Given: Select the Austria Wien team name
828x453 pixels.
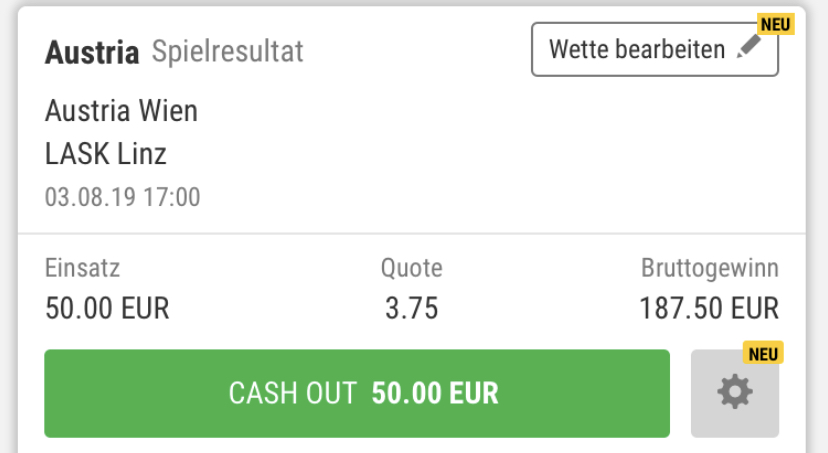Looking at the screenshot, I should (x=121, y=111).
